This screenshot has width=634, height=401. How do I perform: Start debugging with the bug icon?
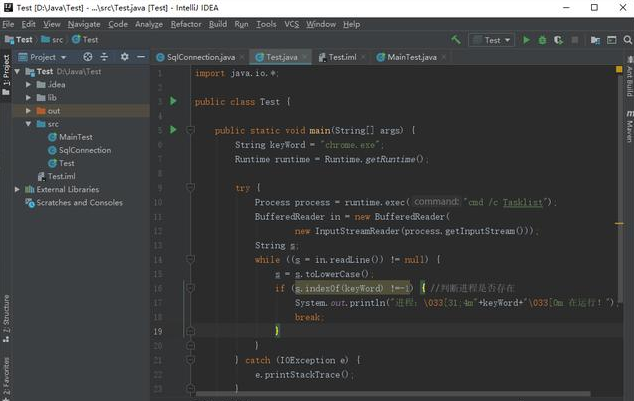542,40
